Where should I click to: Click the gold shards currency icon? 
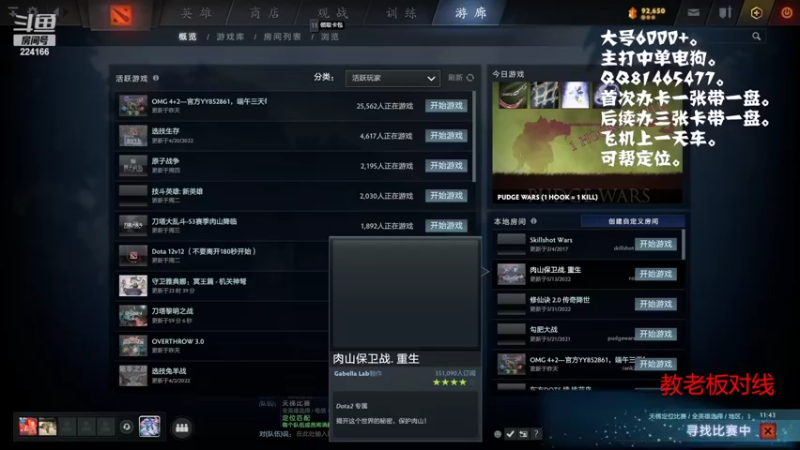coord(633,13)
